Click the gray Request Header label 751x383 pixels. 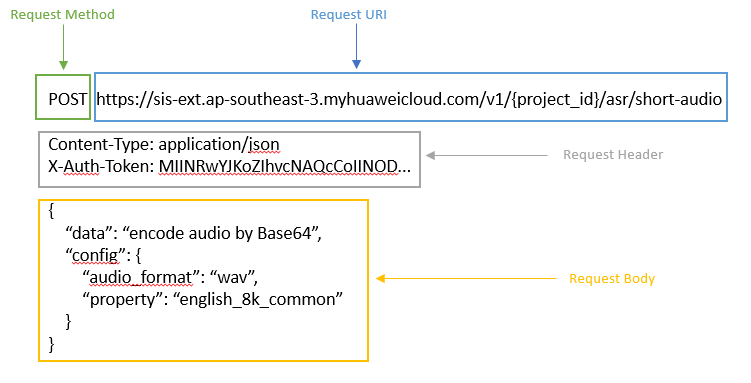(x=613, y=155)
